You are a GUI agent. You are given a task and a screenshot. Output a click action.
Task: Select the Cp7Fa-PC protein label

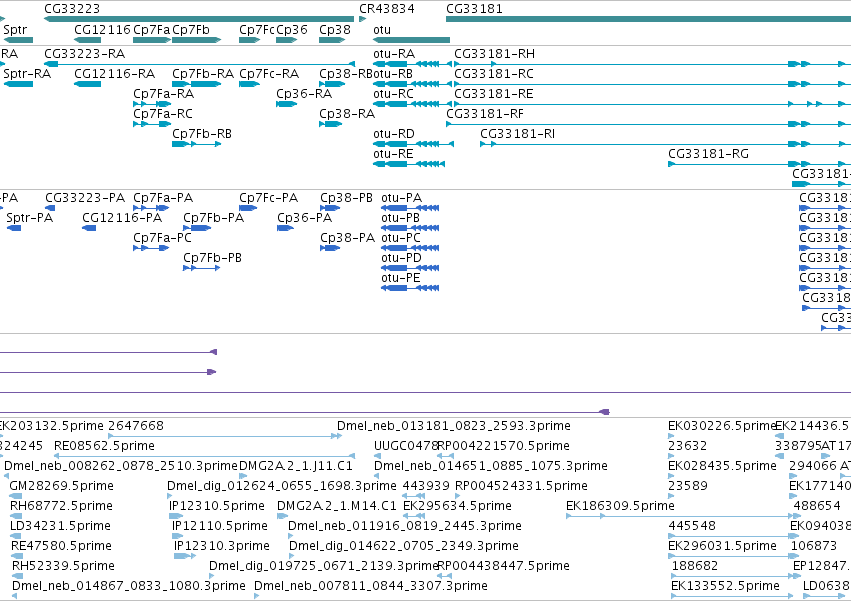pos(162,238)
